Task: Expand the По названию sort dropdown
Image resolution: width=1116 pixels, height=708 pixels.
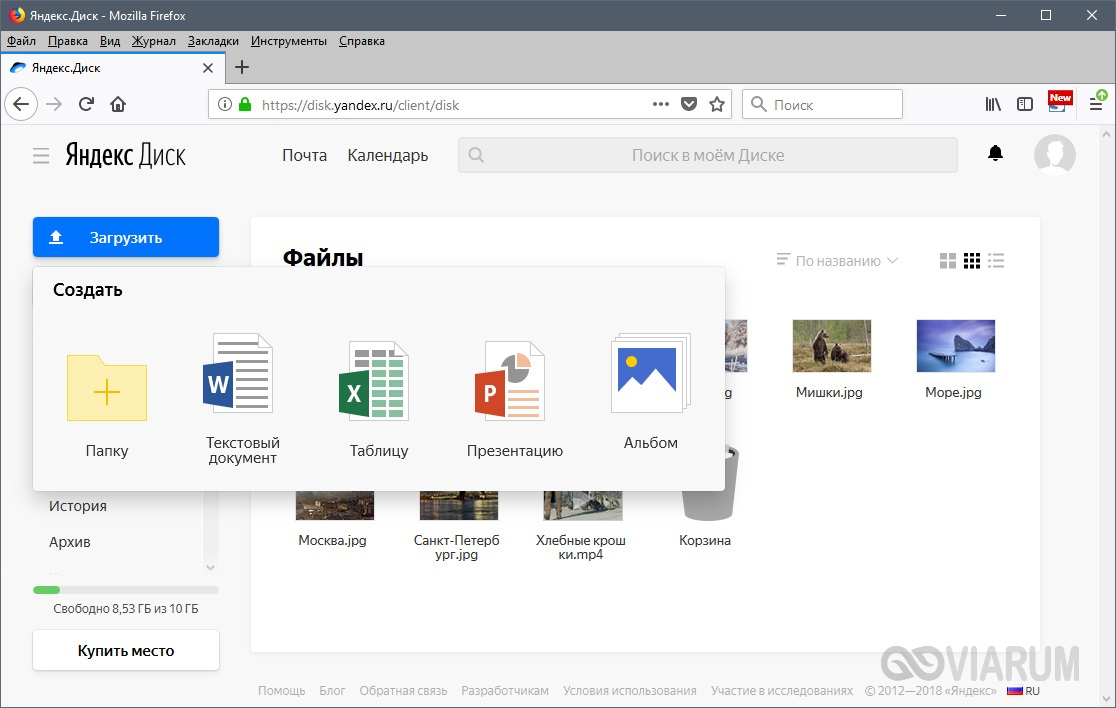Action: 837,261
